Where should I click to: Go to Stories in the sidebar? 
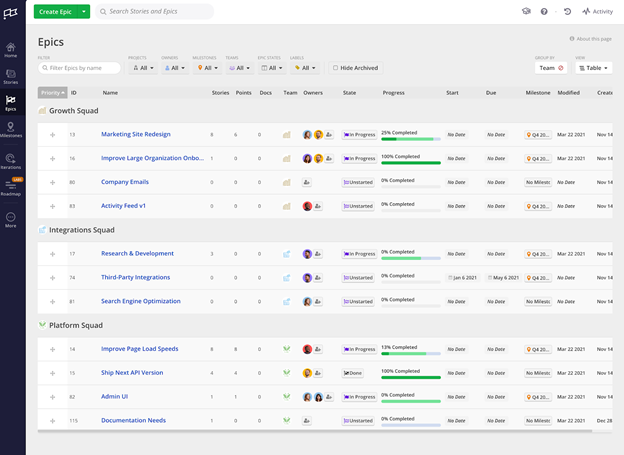click(11, 76)
